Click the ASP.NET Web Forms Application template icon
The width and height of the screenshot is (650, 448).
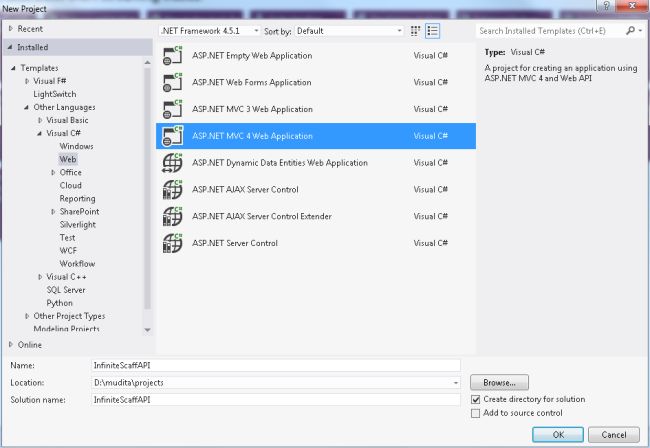click(172, 82)
